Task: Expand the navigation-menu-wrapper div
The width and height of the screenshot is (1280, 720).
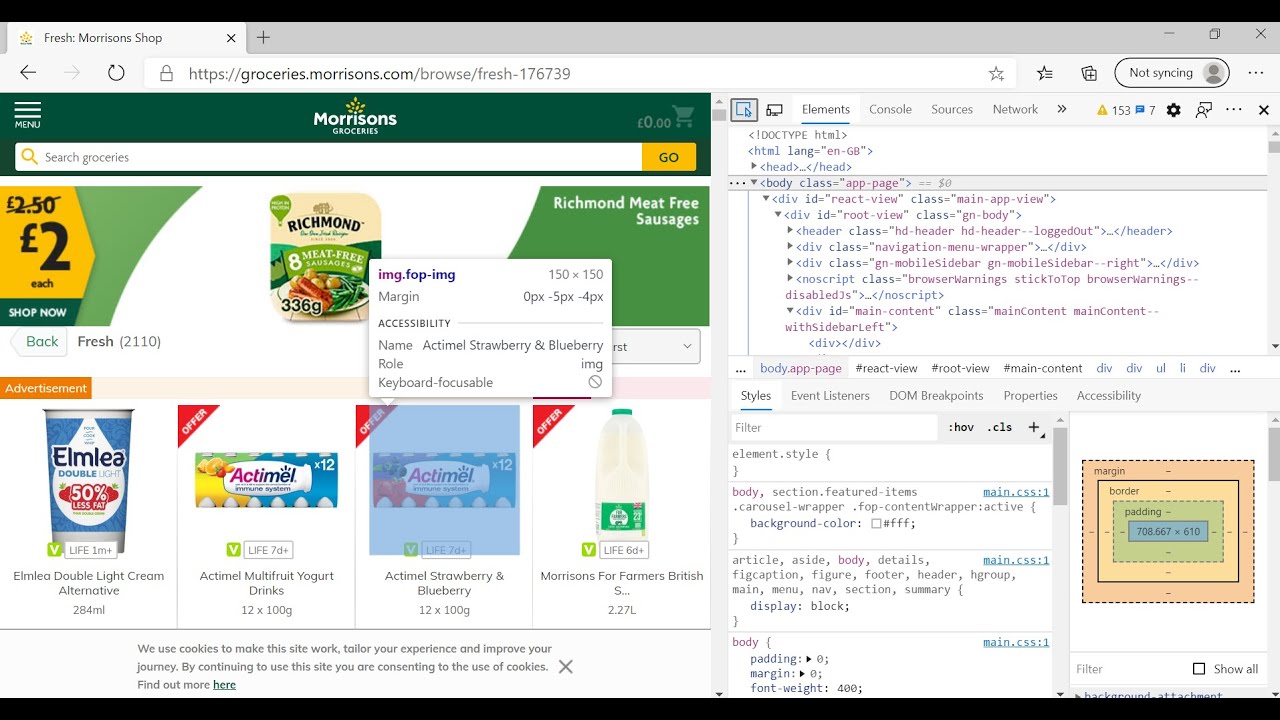Action: [x=790, y=247]
